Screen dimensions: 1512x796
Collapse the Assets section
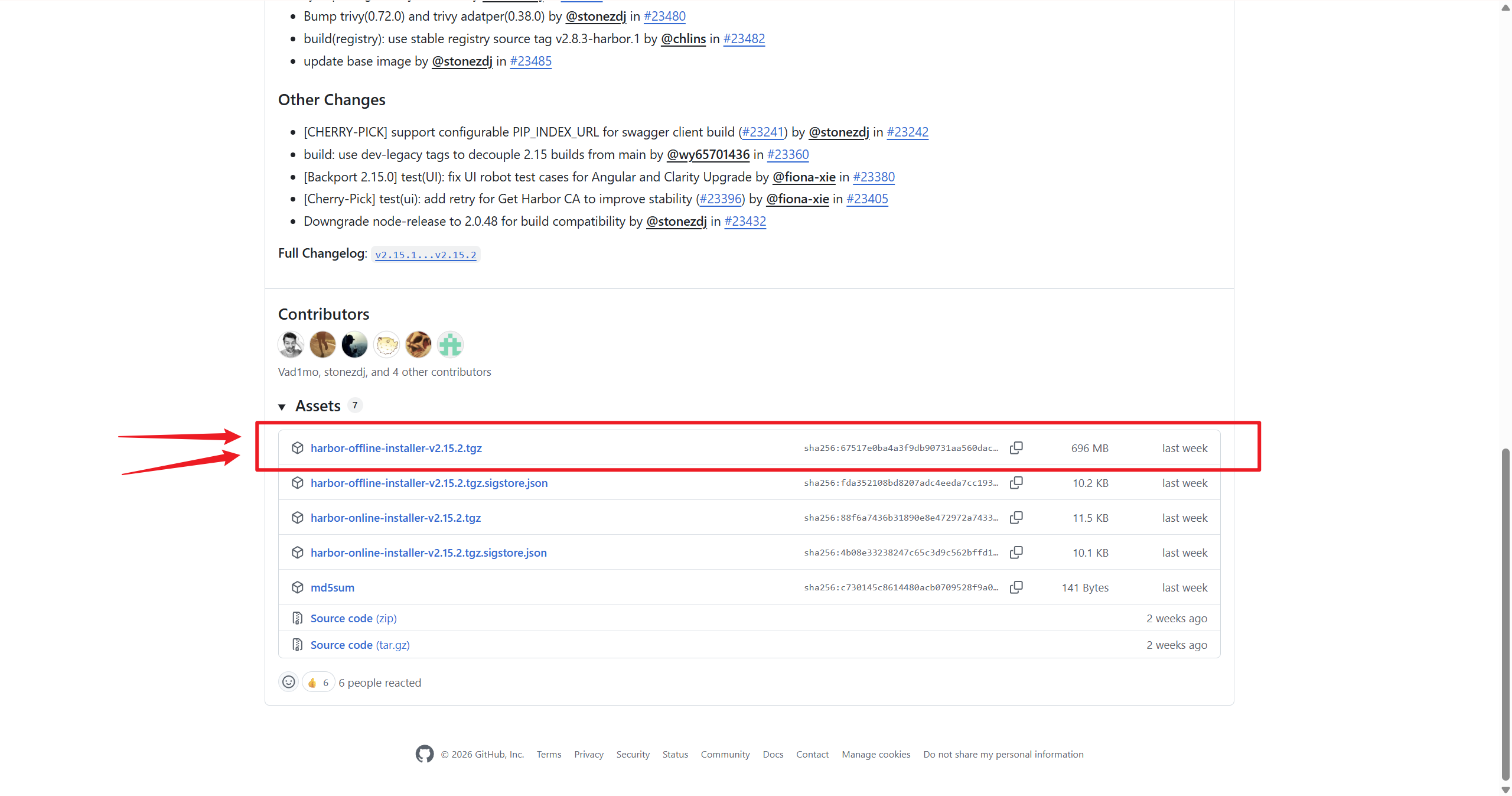pyautogui.click(x=282, y=407)
